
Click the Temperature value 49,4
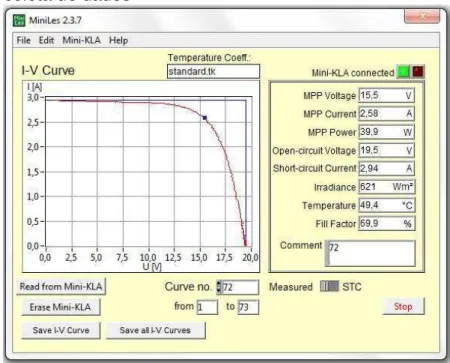pos(386,205)
